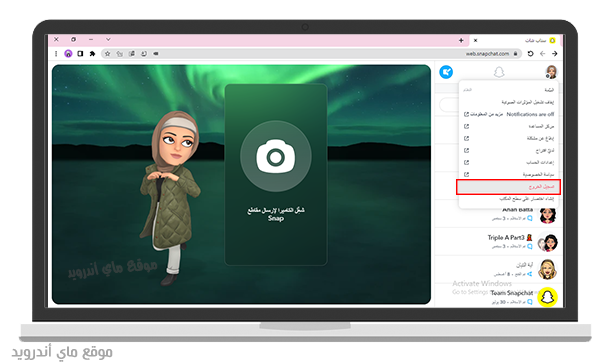Viewport: 600px width, 362px height.
Task: Click chat bubble icon under Triple A Part3
Action: tap(530, 246)
